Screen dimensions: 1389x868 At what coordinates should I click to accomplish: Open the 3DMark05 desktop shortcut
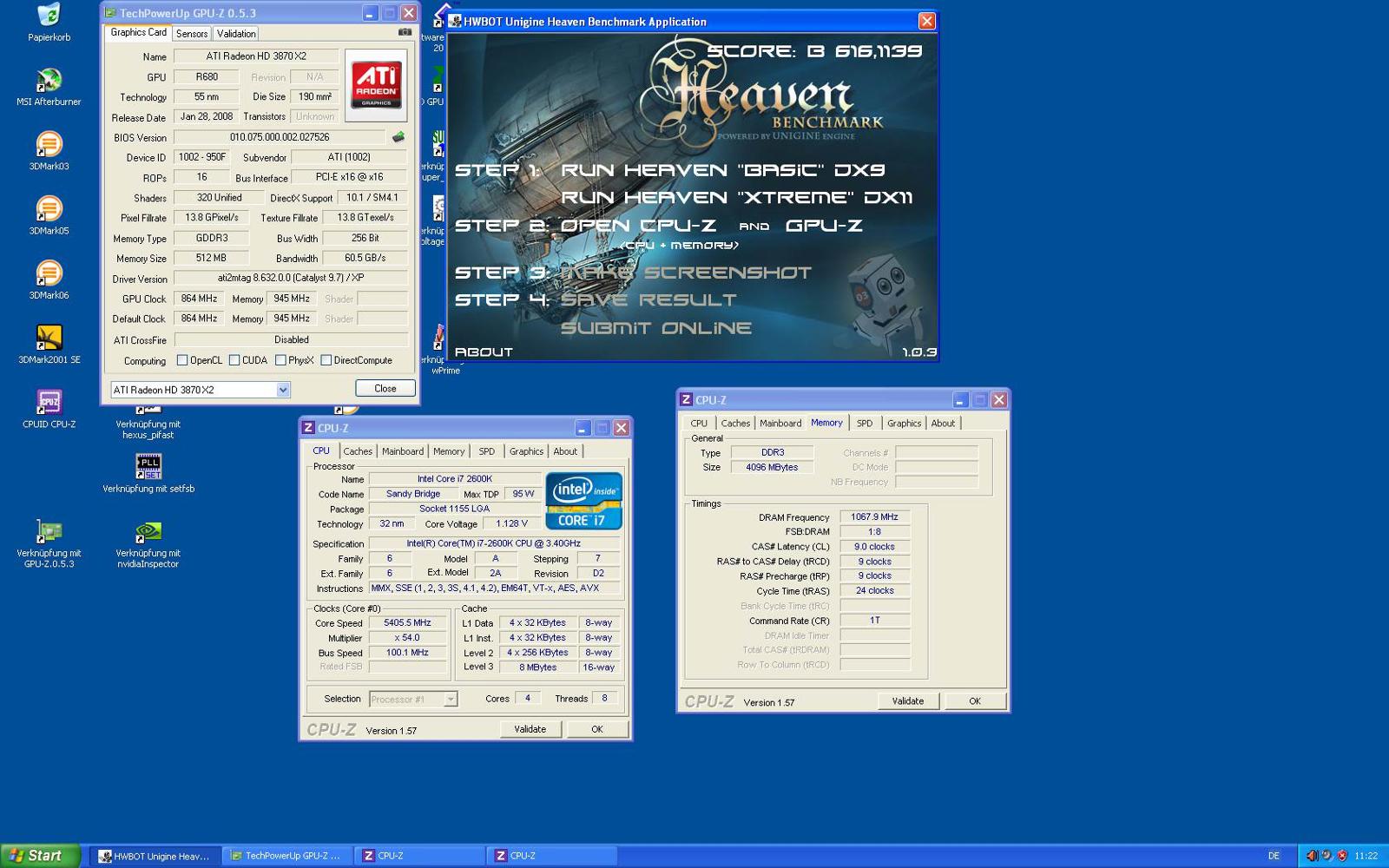click(49, 215)
